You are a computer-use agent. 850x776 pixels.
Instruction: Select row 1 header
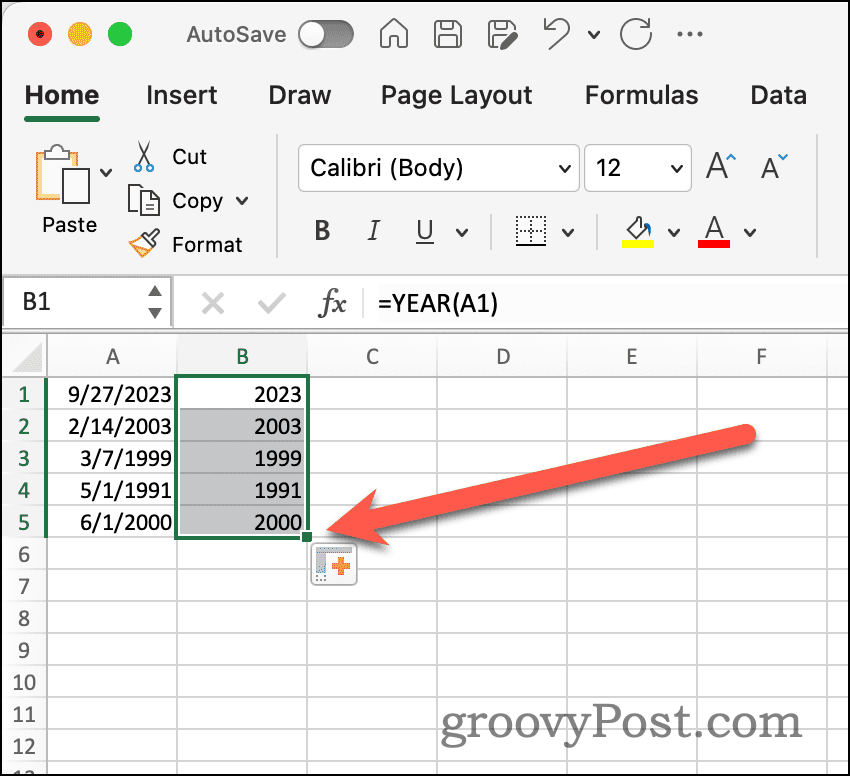coord(24,394)
